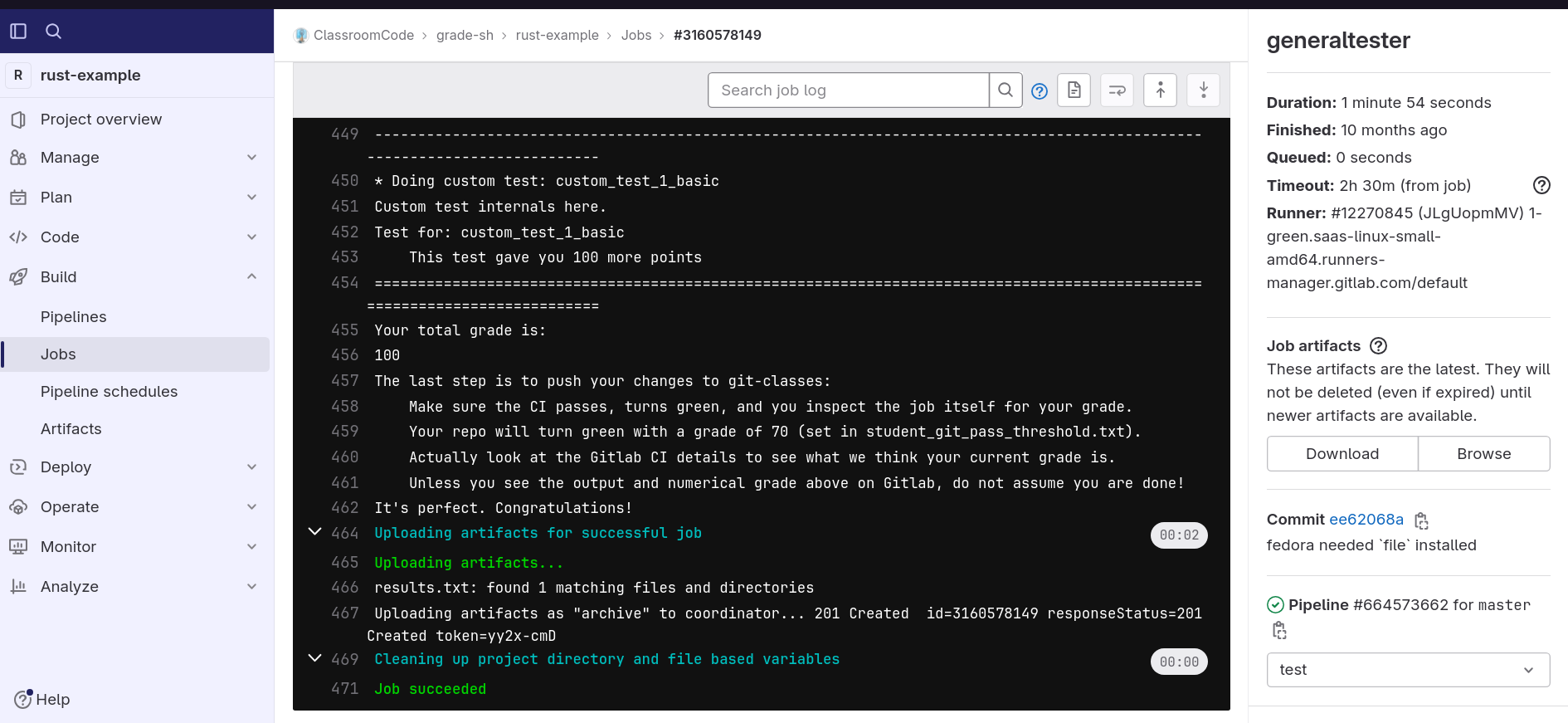The width and height of the screenshot is (1568, 723).
Task: Focus the Search job log field
Action: (x=848, y=90)
